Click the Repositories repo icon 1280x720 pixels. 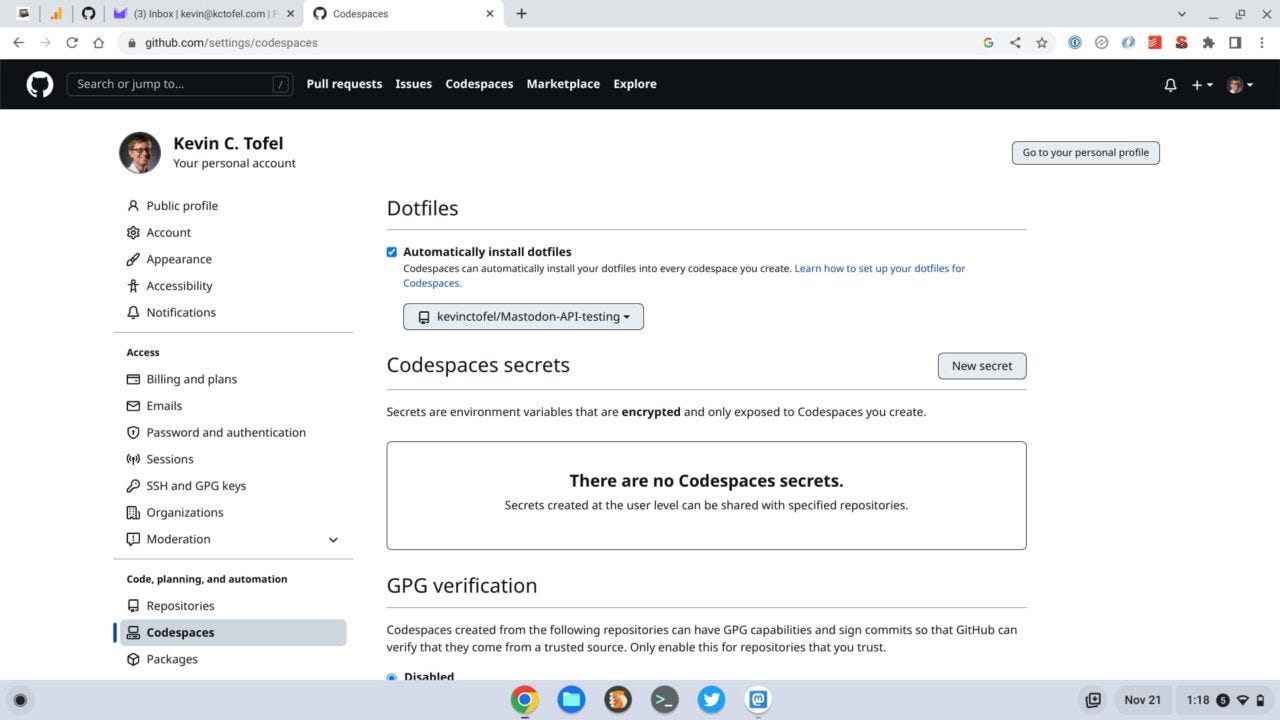(x=133, y=606)
